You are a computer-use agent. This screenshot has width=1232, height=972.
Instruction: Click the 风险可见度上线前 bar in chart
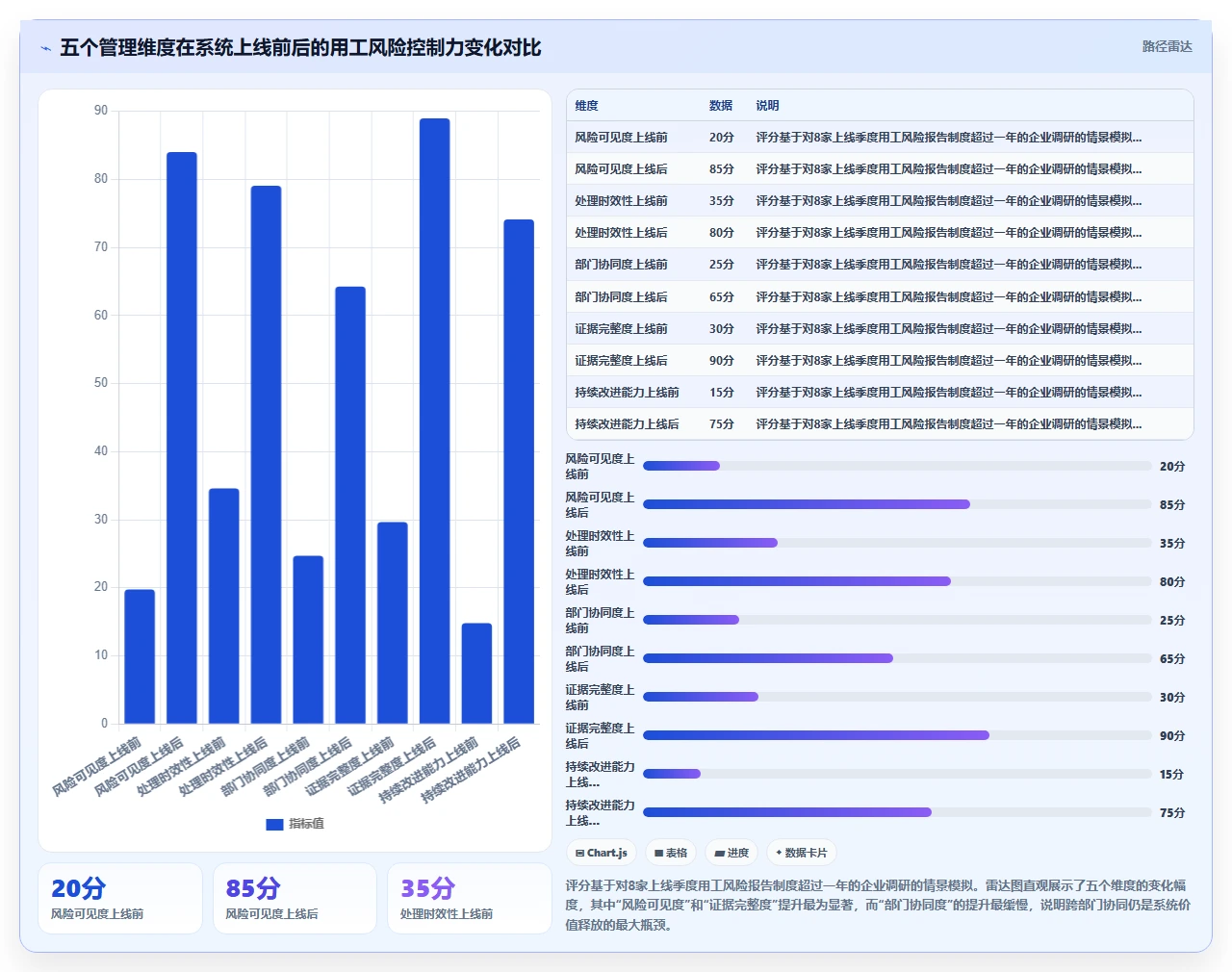tap(140, 656)
